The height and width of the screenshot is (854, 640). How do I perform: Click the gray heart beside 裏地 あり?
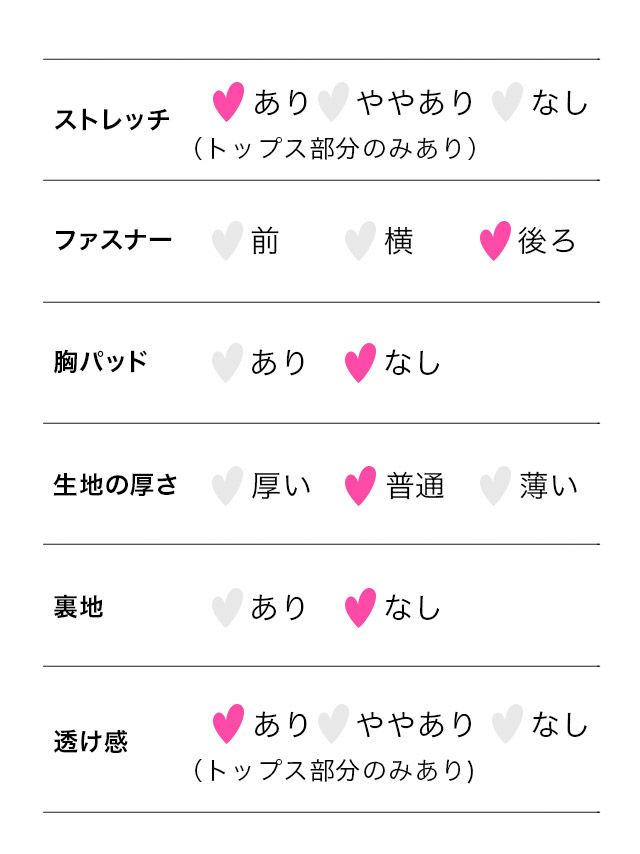pos(227,608)
